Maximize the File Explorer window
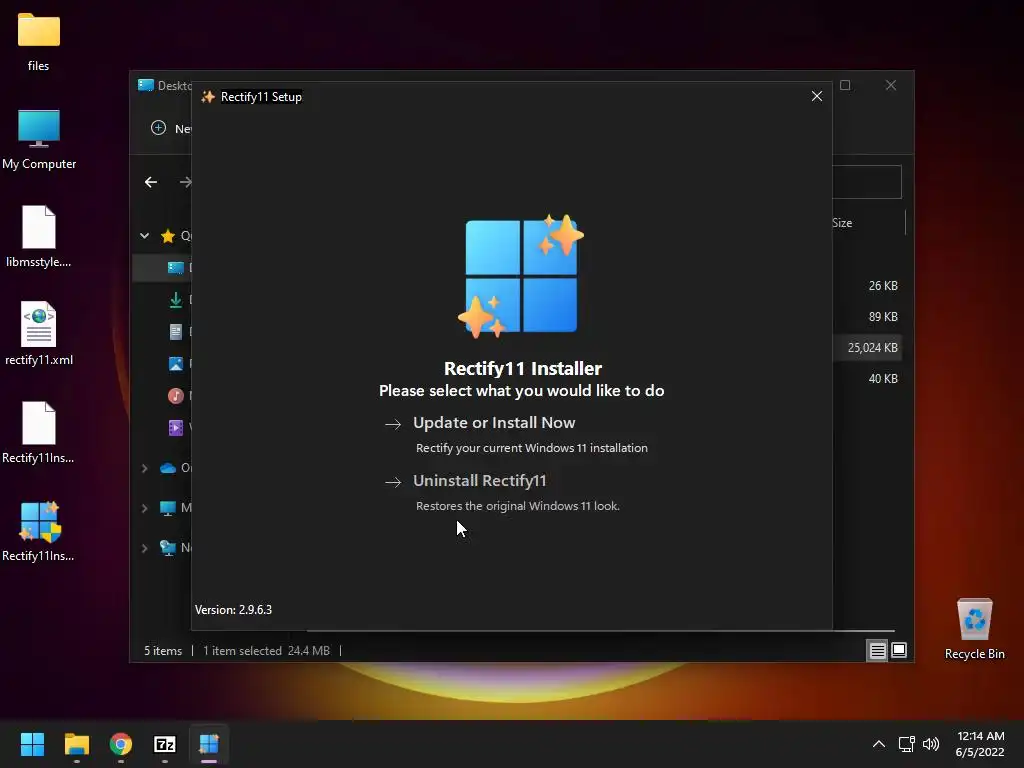Screen dimensions: 1024x768 pyautogui.click(x=845, y=86)
